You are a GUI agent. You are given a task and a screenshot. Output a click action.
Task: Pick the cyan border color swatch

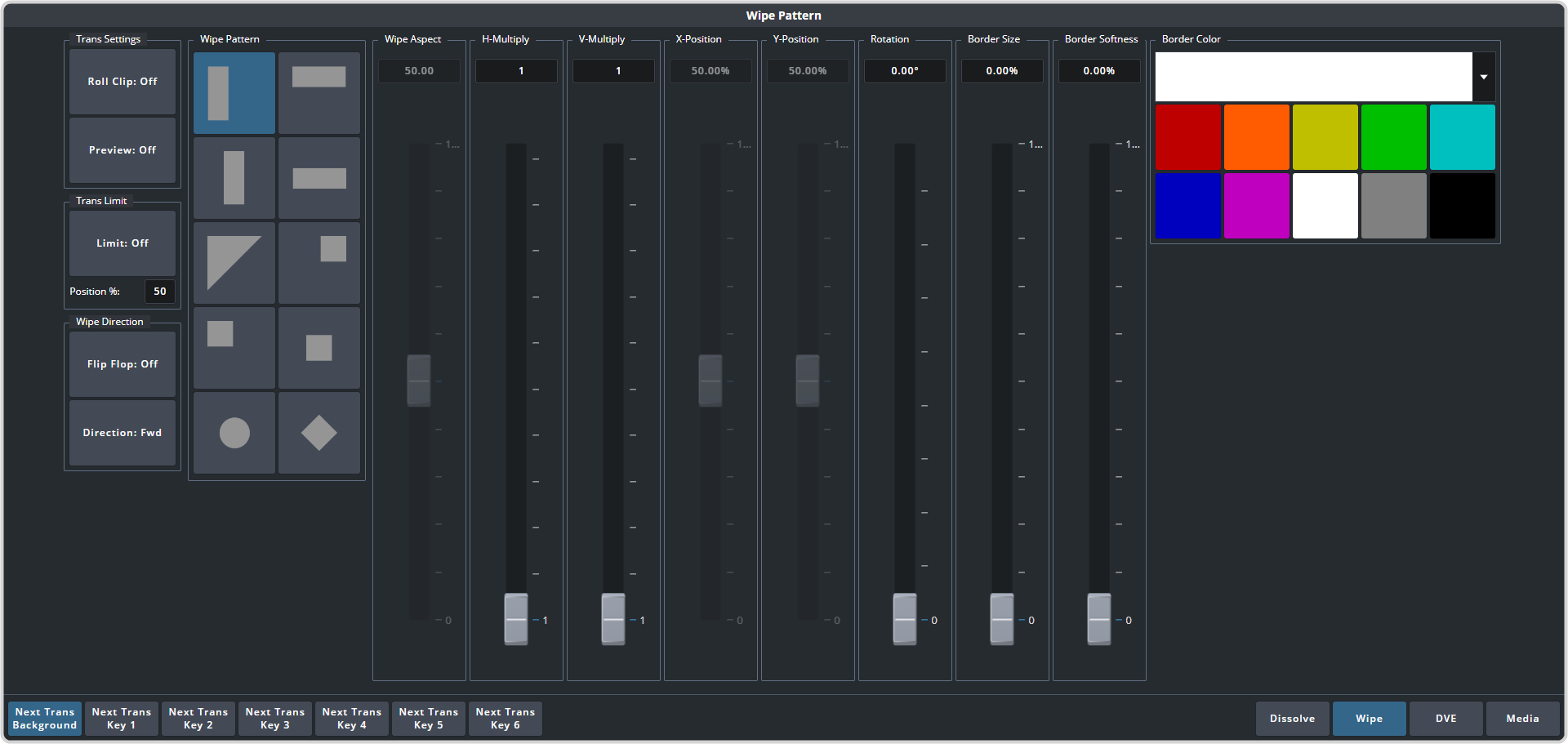(1463, 137)
